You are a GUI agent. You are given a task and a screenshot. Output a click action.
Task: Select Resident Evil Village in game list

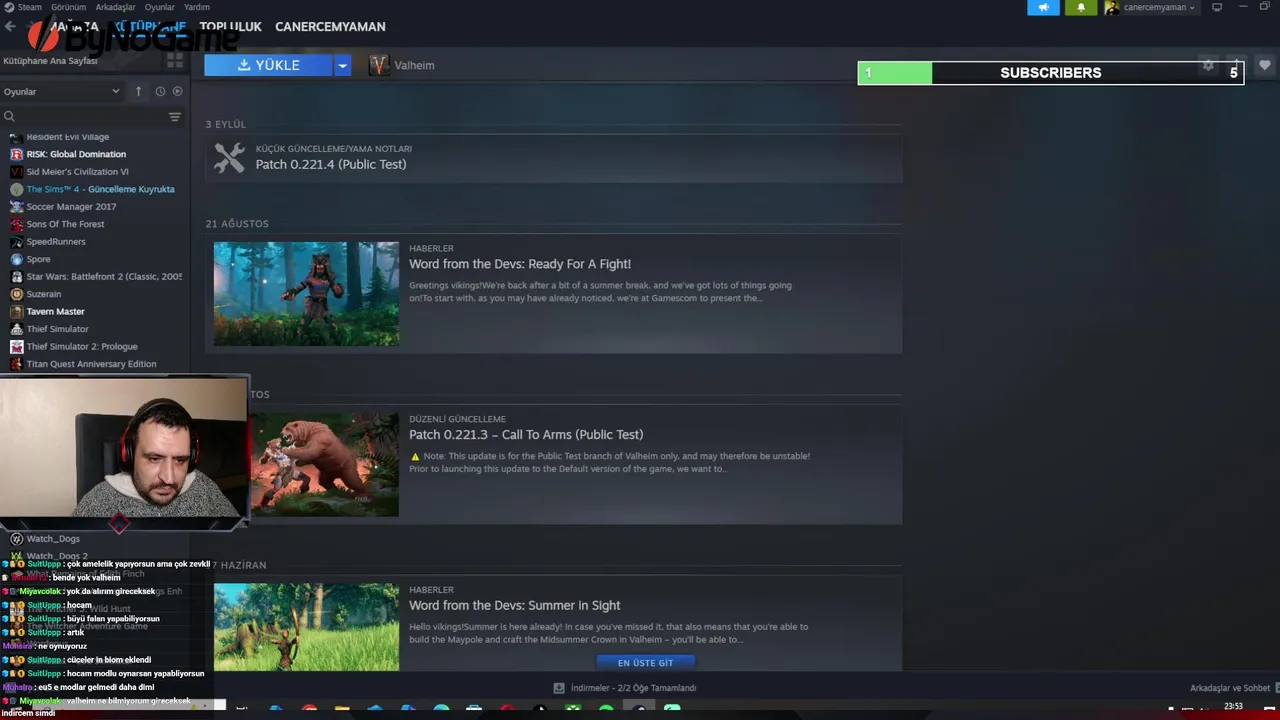[67, 137]
